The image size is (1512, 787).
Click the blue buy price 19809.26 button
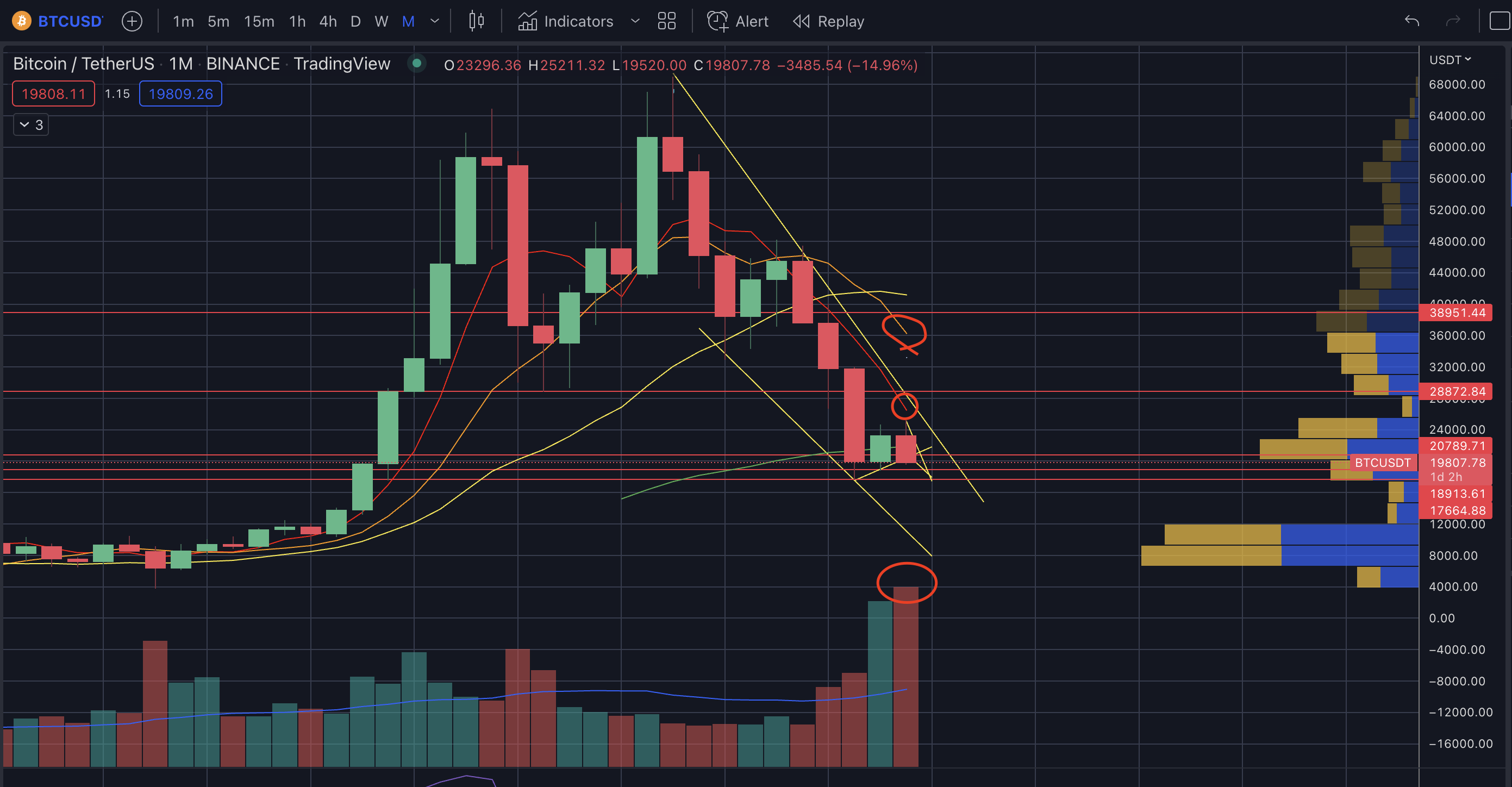click(180, 94)
